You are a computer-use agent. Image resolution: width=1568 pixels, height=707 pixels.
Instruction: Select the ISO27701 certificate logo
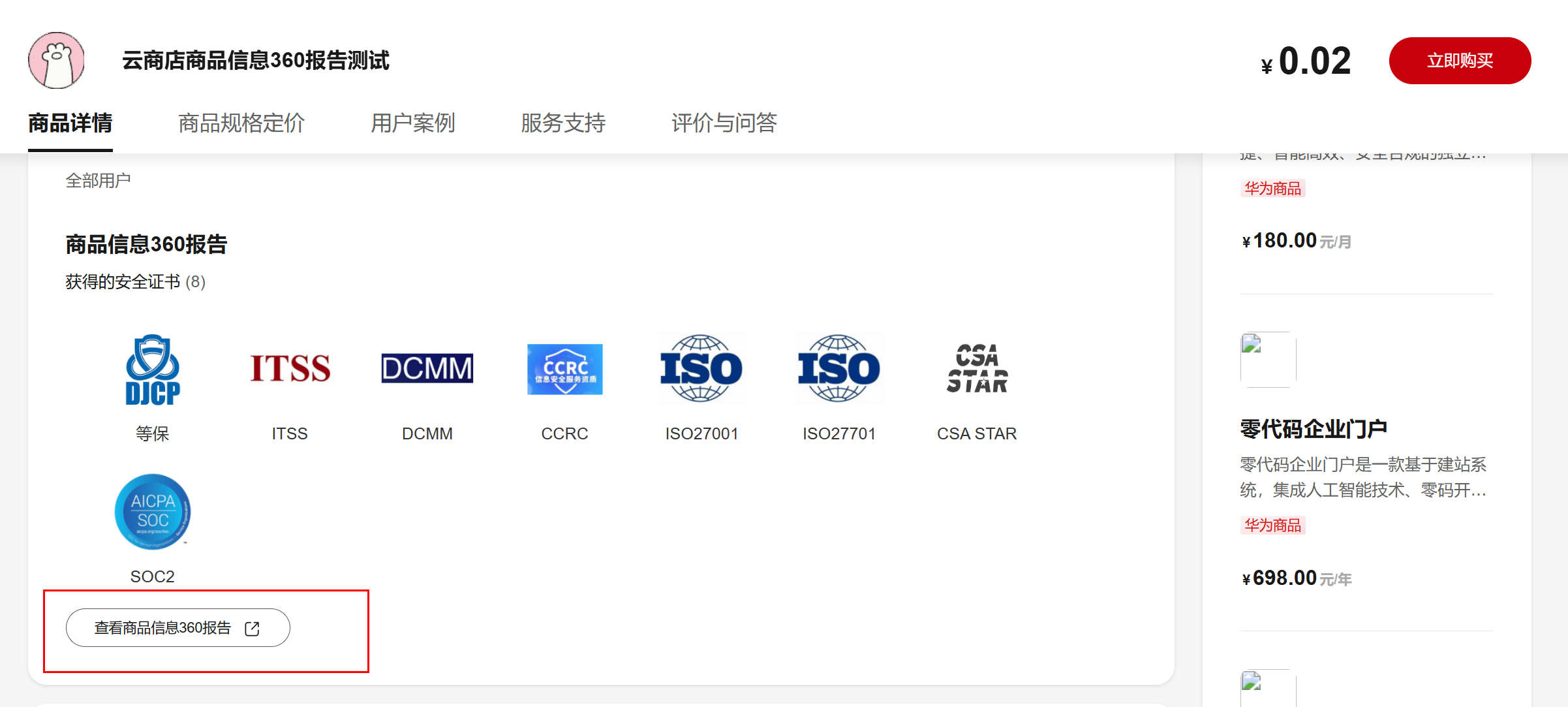tap(839, 369)
